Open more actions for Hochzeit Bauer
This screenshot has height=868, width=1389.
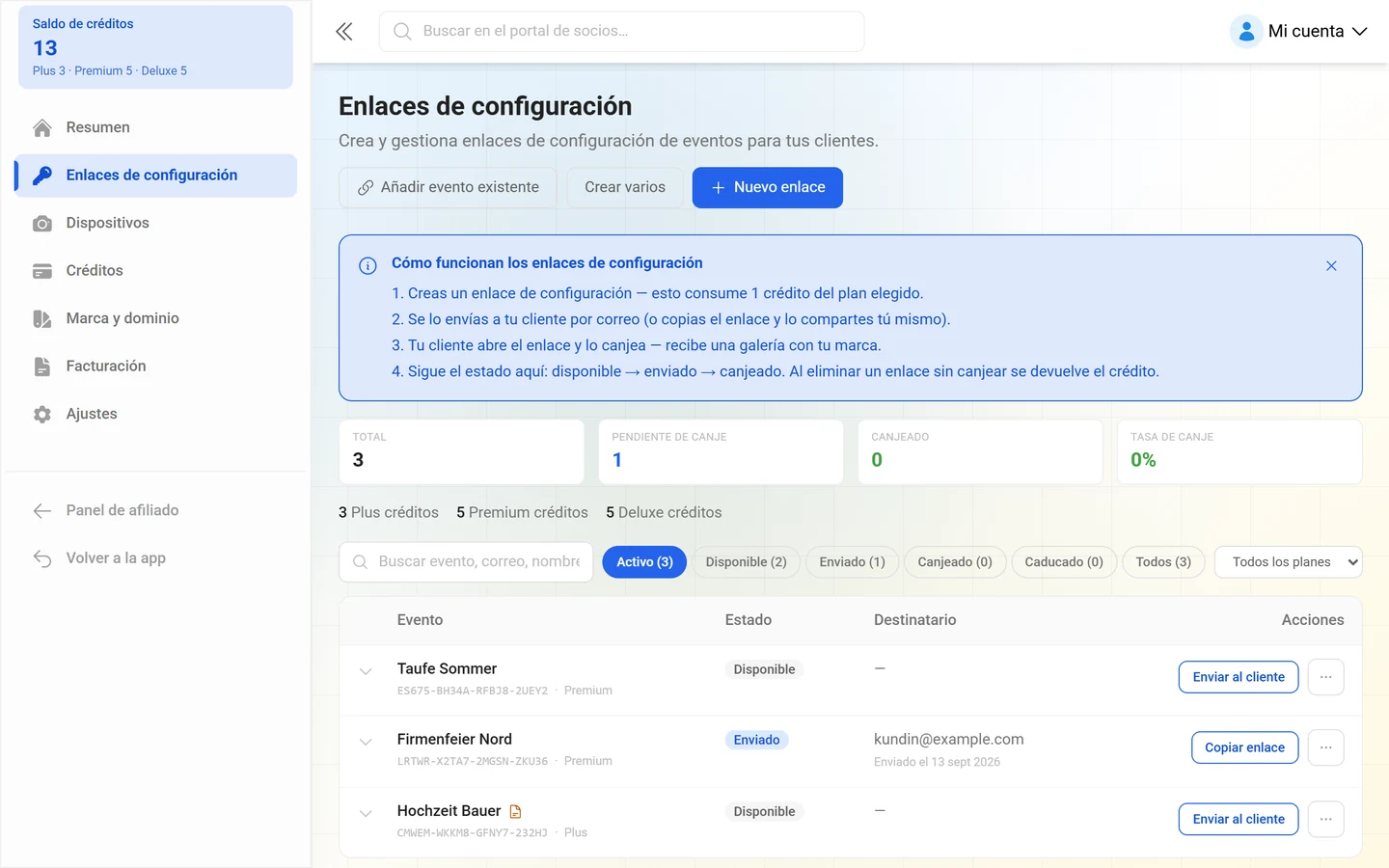1326,819
